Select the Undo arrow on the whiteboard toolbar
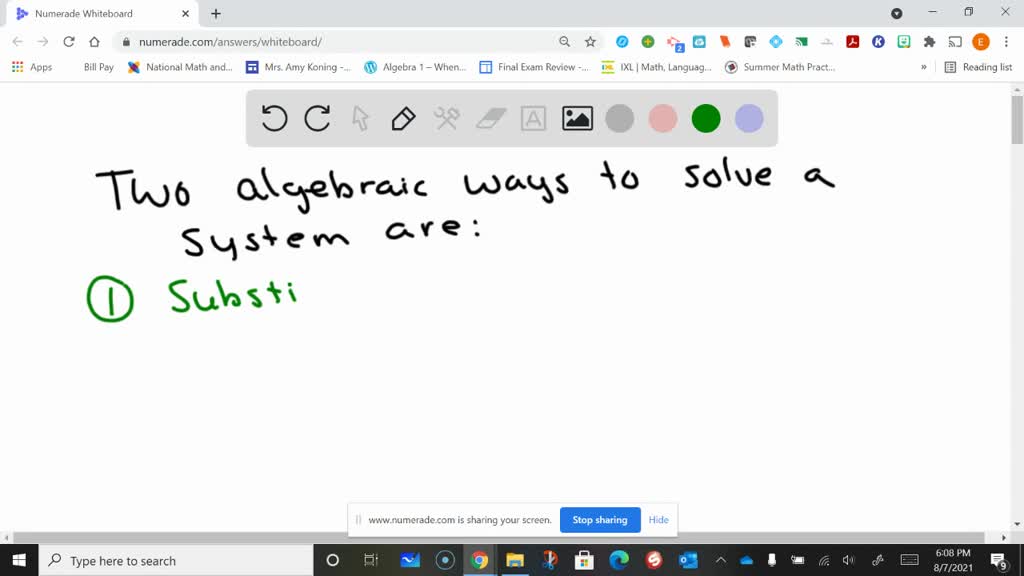1024x576 pixels. (273, 118)
